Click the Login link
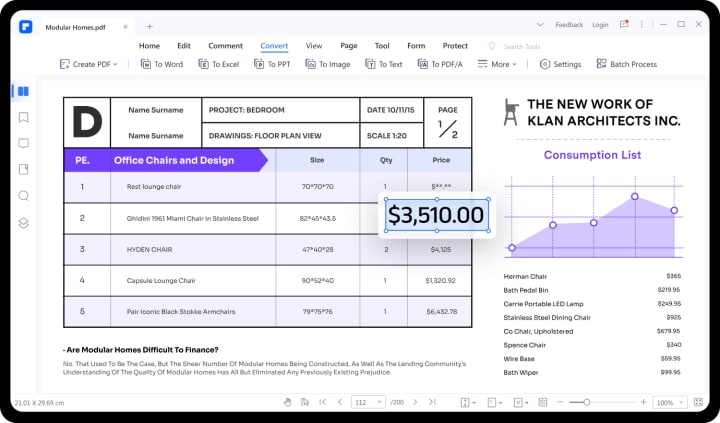720x423 pixels. [600, 25]
